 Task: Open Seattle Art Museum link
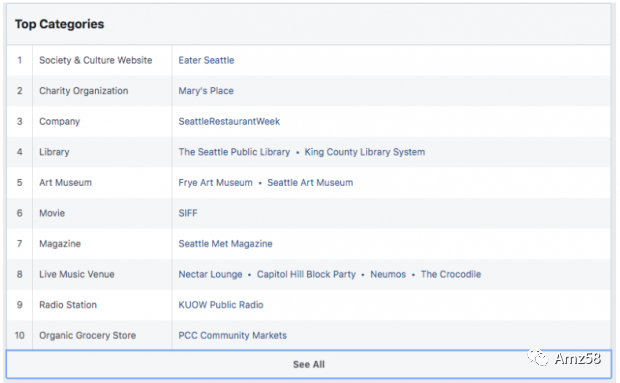point(310,183)
